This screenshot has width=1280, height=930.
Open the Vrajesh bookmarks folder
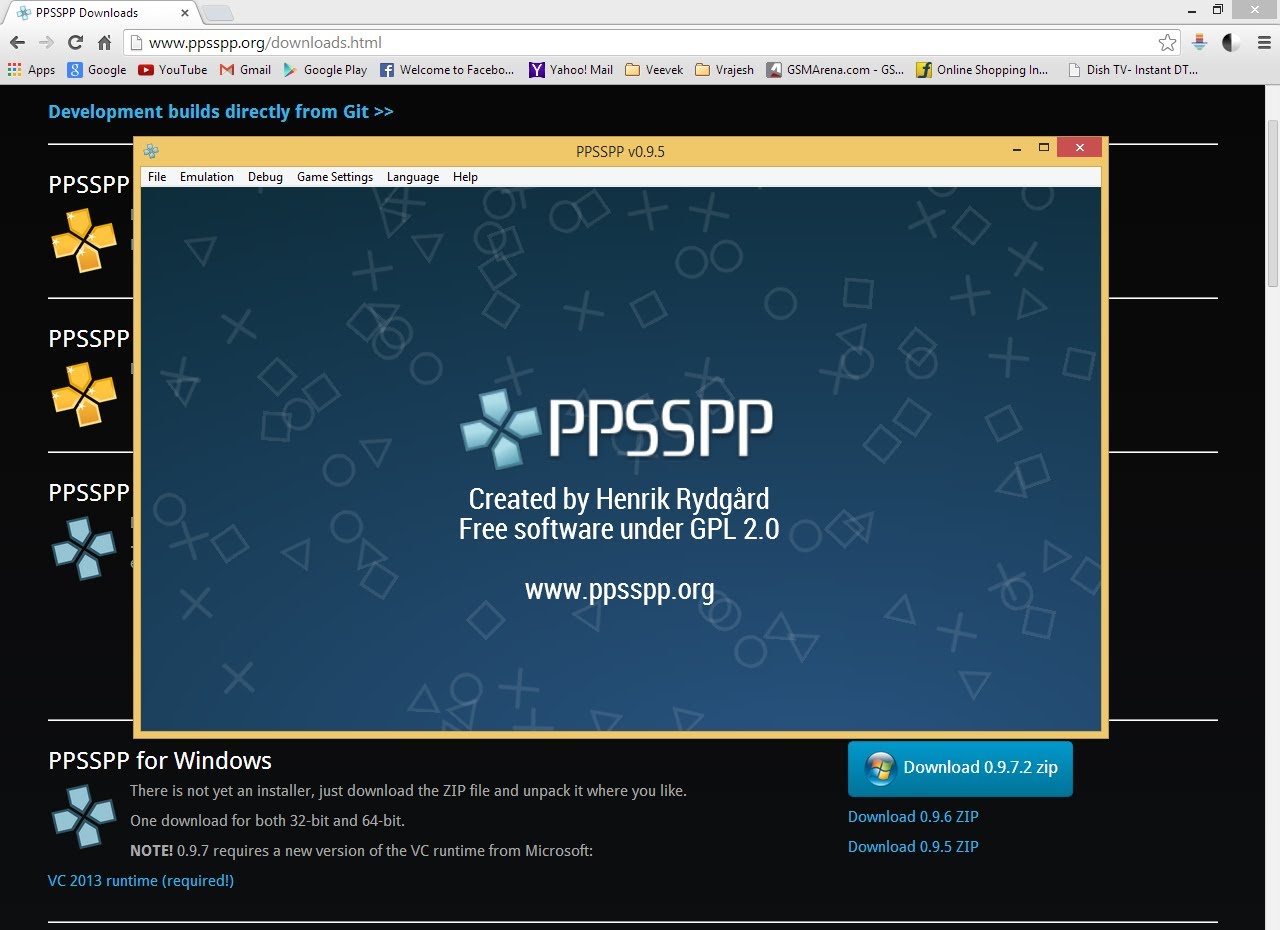coord(725,70)
